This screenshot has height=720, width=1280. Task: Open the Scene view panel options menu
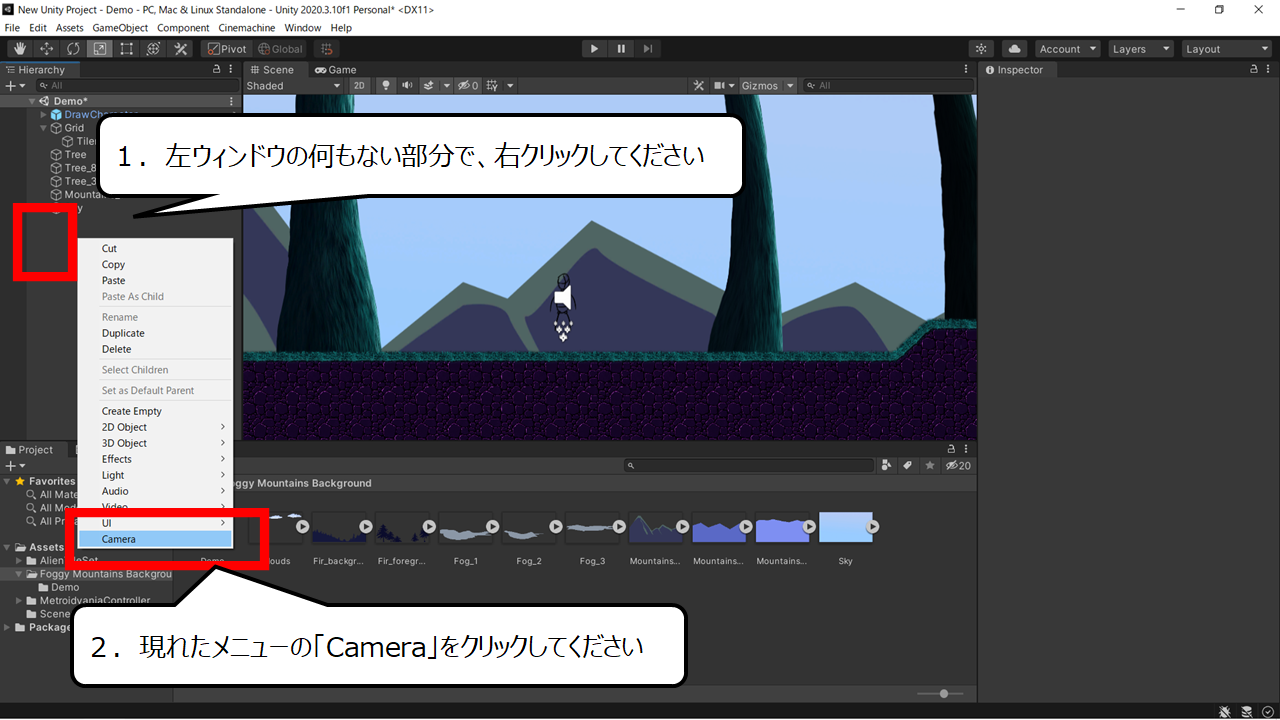pyautogui.click(x=966, y=70)
